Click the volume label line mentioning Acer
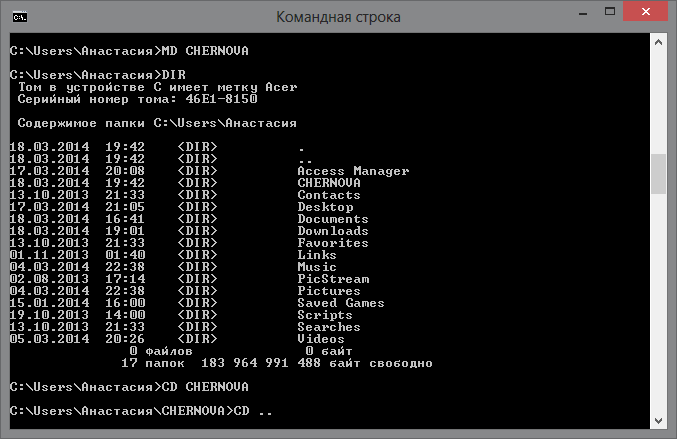This screenshot has height=439, width=677. pyautogui.click(x=157, y=87)
